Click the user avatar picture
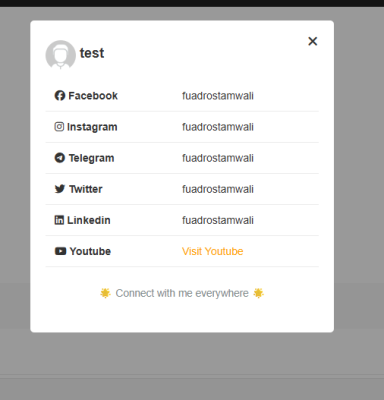 tap(60, 55)
